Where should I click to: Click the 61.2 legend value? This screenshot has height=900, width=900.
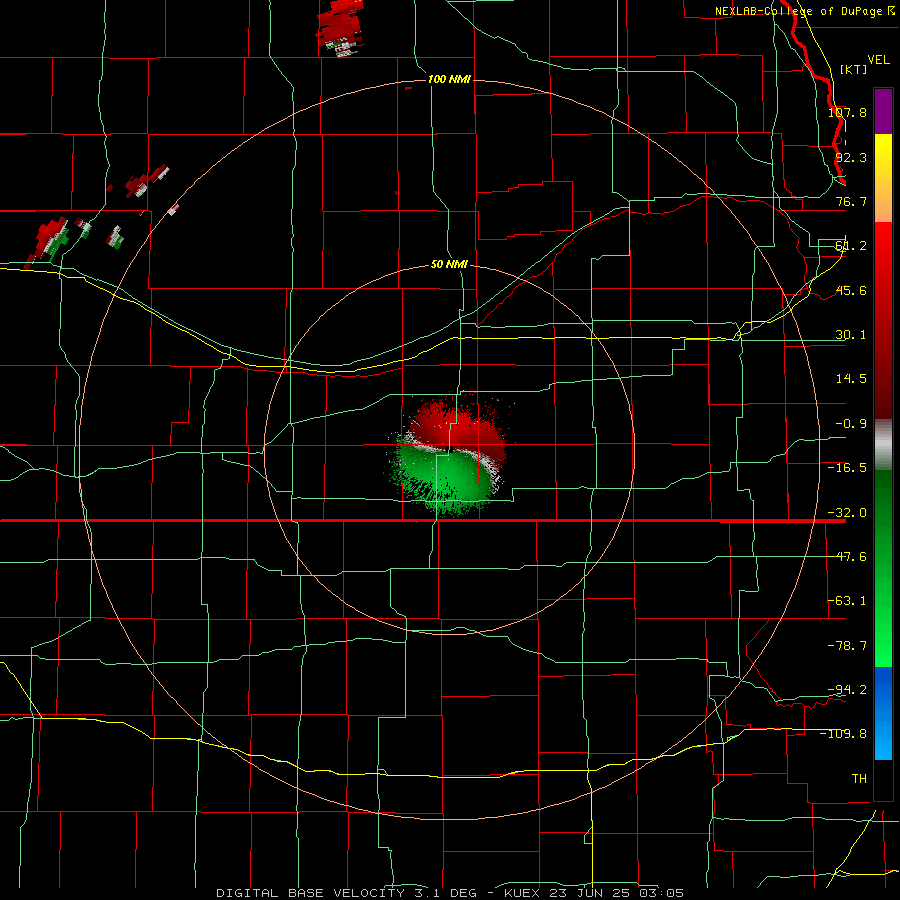point(851,246)
